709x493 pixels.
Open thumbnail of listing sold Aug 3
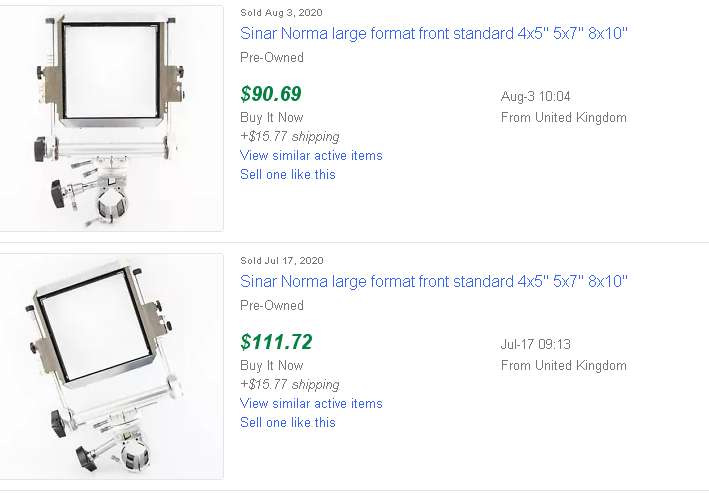[110, 118]
